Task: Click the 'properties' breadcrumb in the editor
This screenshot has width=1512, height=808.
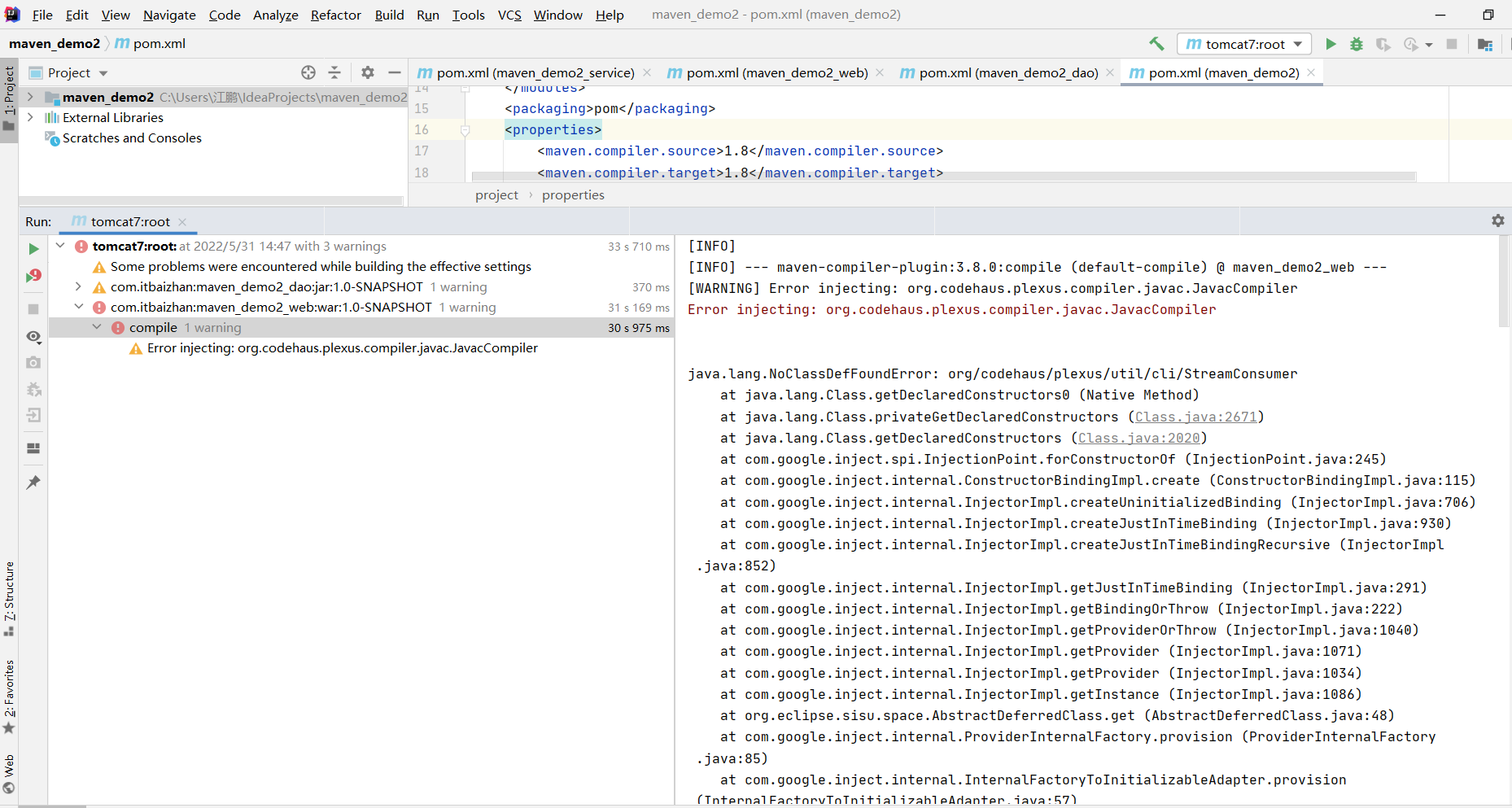Action: [573, 195]
